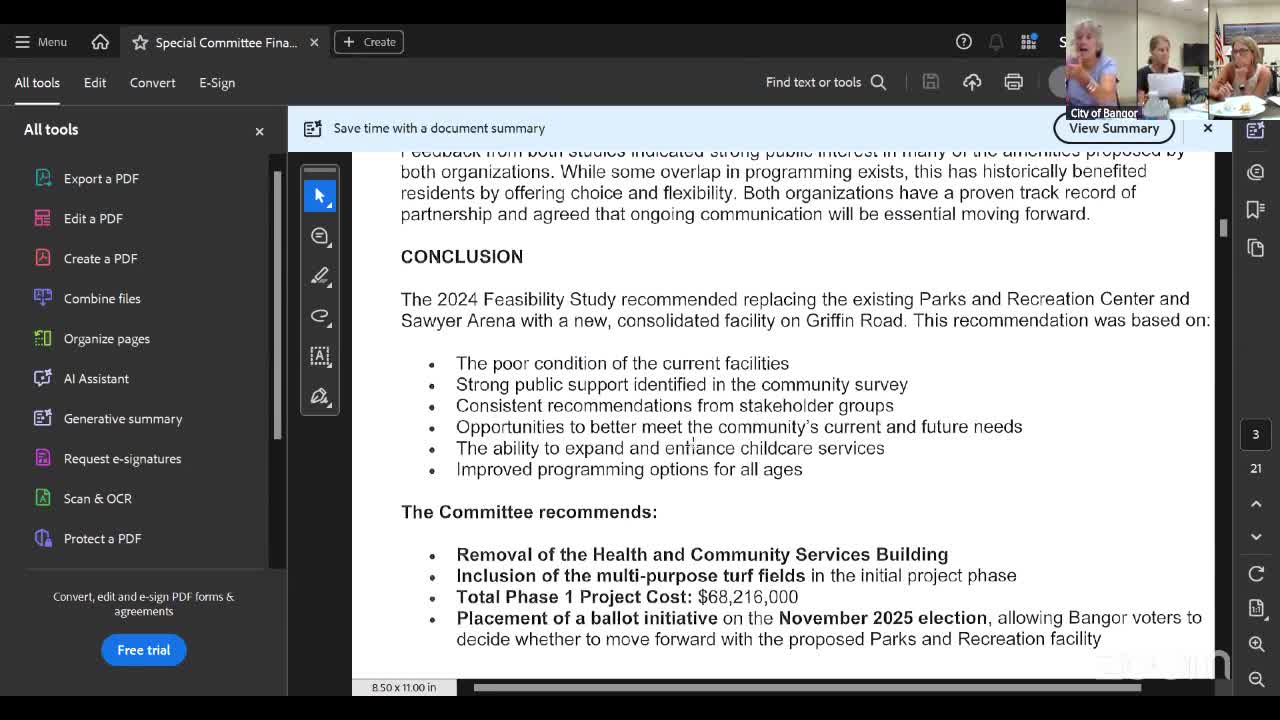
Task: Close the All tools panel
Action: point(259,131)
